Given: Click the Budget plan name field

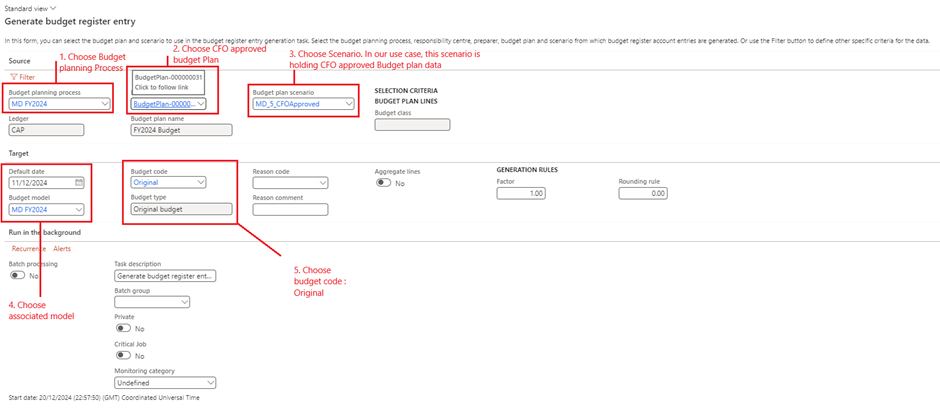Looking at the screenshot, I should [x=181, y=130].
